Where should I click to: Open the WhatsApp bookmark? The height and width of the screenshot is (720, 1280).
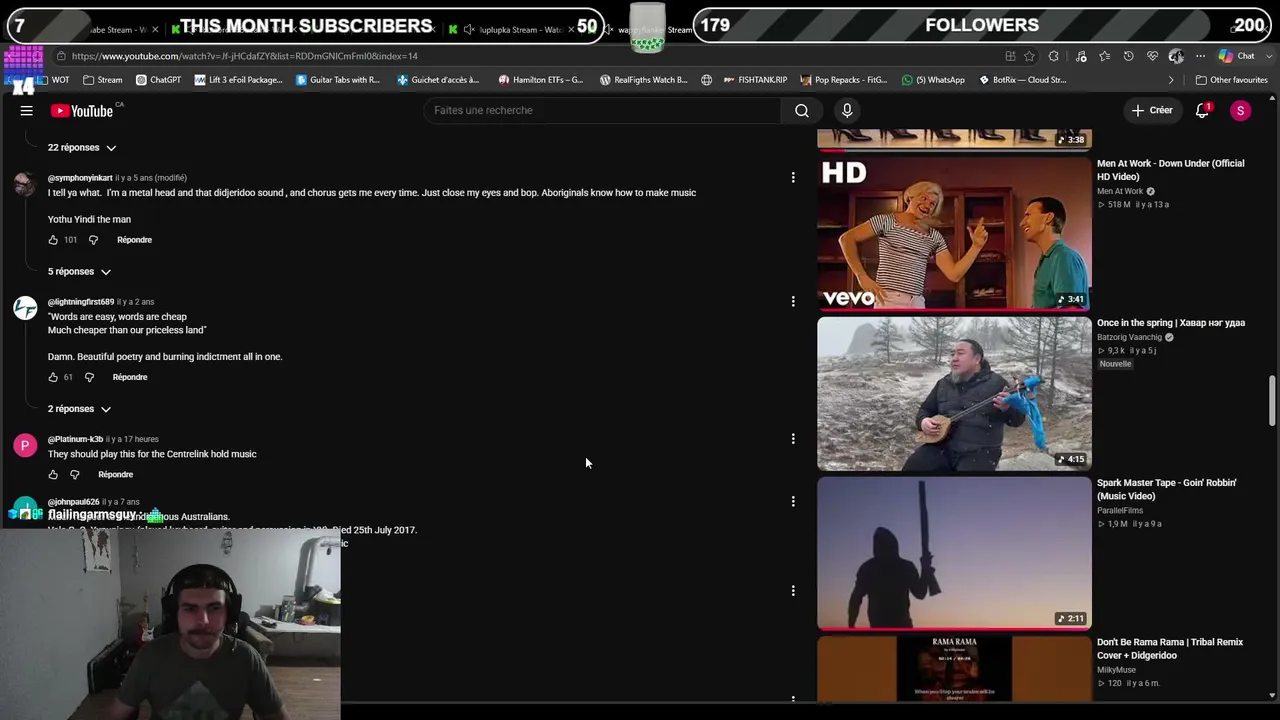(933, 80)
